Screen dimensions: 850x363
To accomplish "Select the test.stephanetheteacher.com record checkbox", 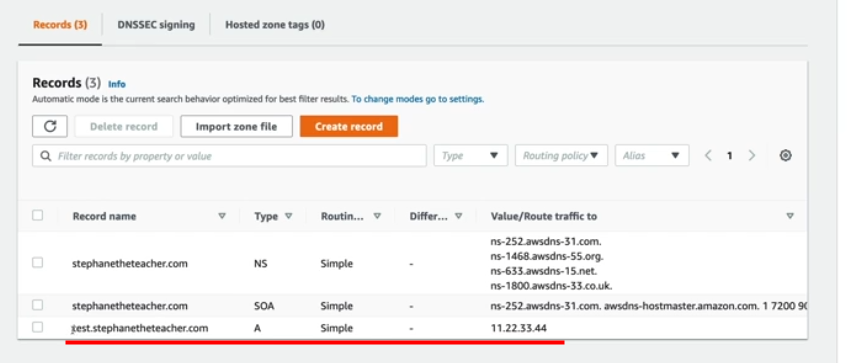I will [37, 327].
